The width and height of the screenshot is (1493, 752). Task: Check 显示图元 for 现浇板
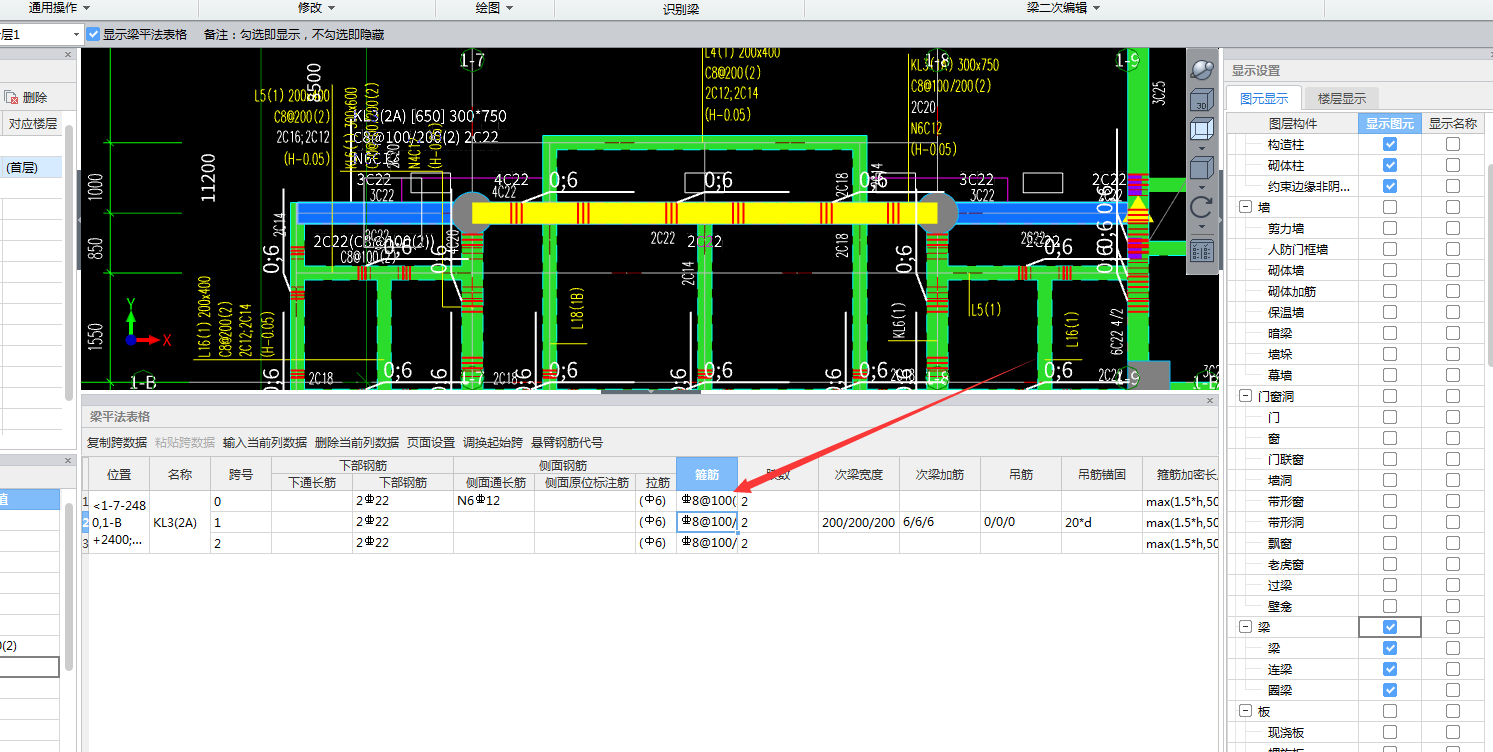click(x=1390, y=732)
